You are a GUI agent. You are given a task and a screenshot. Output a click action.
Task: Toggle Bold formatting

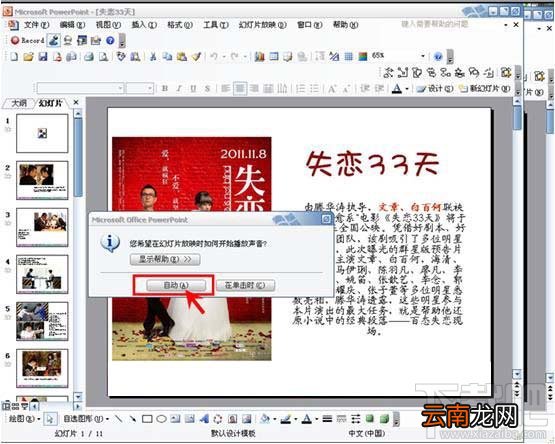pos(165,89)
